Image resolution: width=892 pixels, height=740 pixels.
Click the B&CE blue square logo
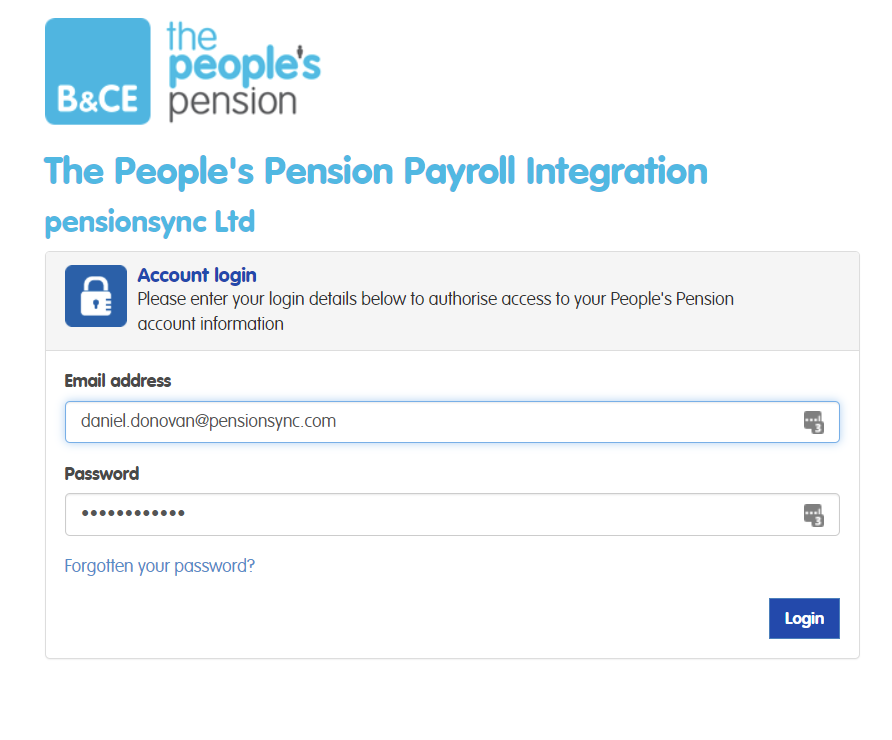pos(97,71)
